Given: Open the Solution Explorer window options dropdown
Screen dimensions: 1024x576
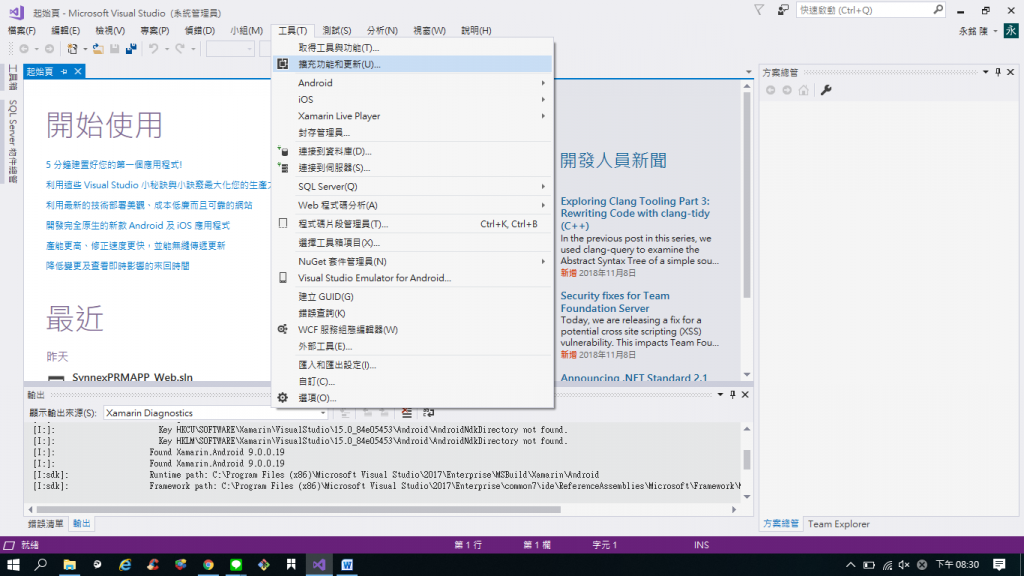Looking at the screenshot, I should click(x=985, y=72).
